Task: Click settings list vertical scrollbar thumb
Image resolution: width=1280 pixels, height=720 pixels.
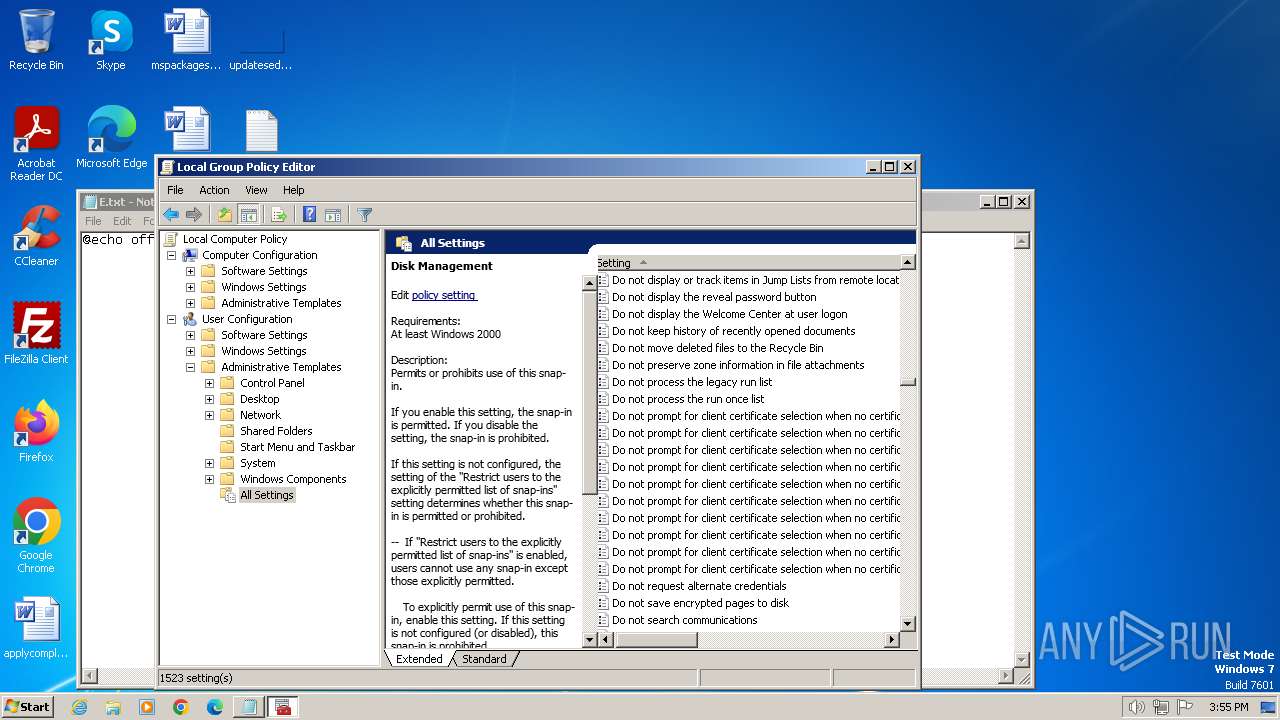Action: [907, 382]
